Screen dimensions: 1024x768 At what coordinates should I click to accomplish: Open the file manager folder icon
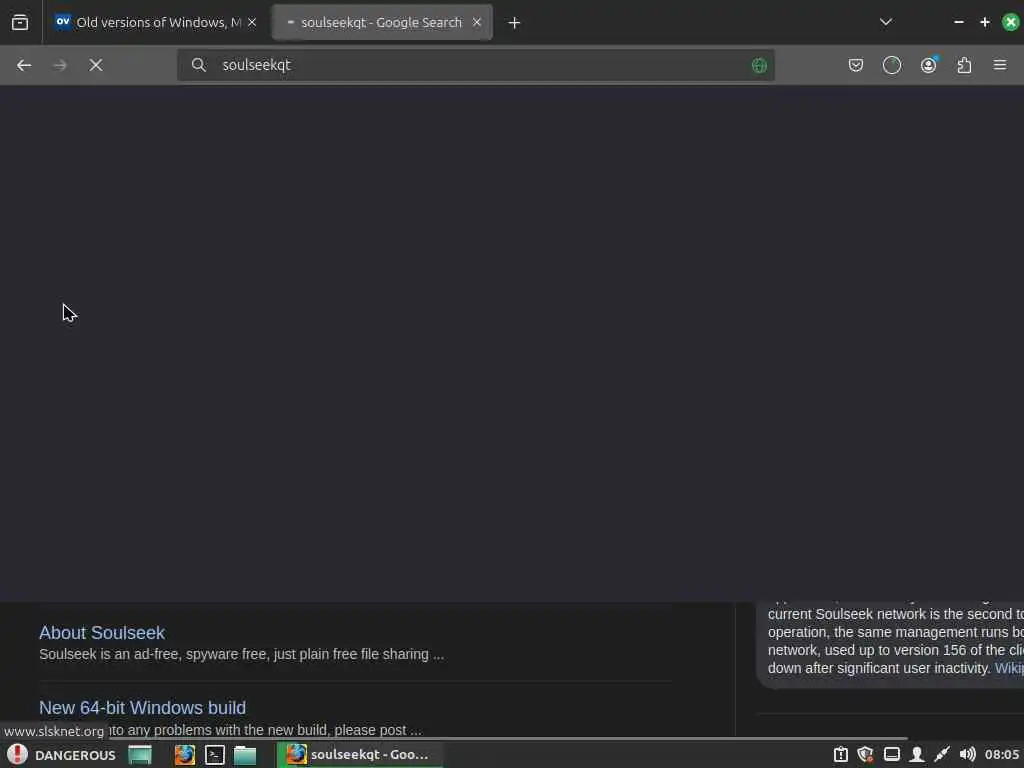tap(245, 755)
